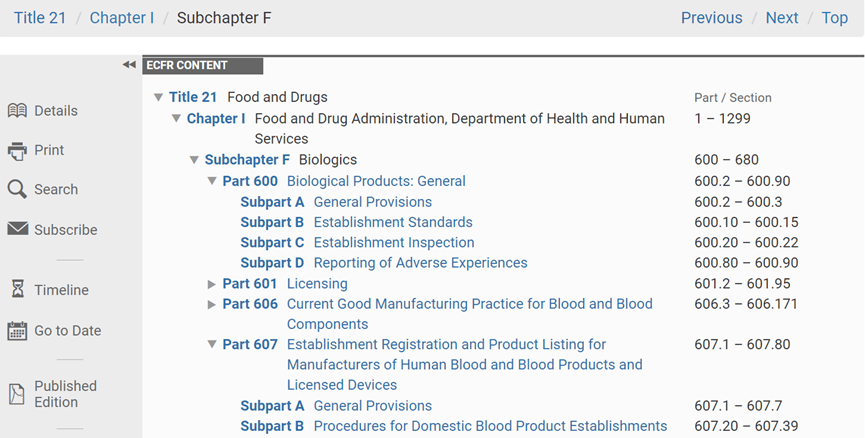
Task: Open Subpart D Reporting of Adverse Experiences
Action: tap(420, 263)
